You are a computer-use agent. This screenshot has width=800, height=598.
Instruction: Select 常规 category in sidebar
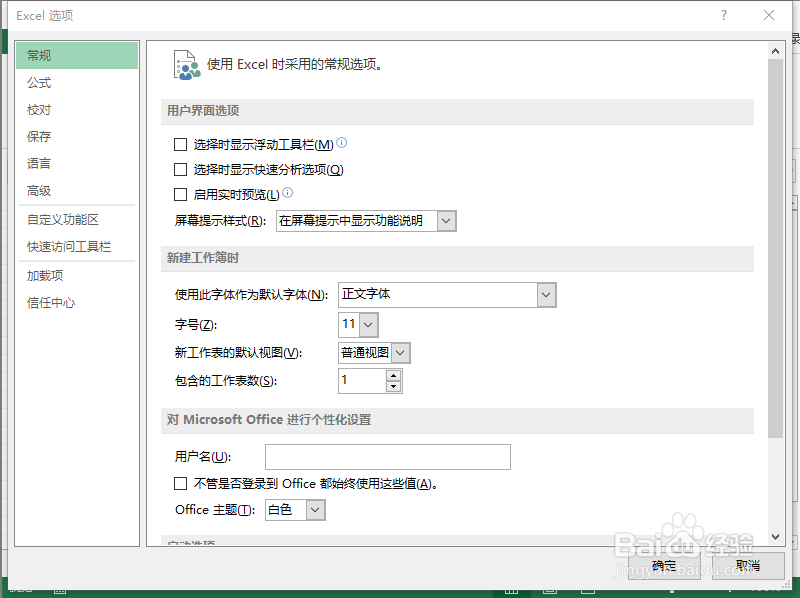tap(77, 55)
